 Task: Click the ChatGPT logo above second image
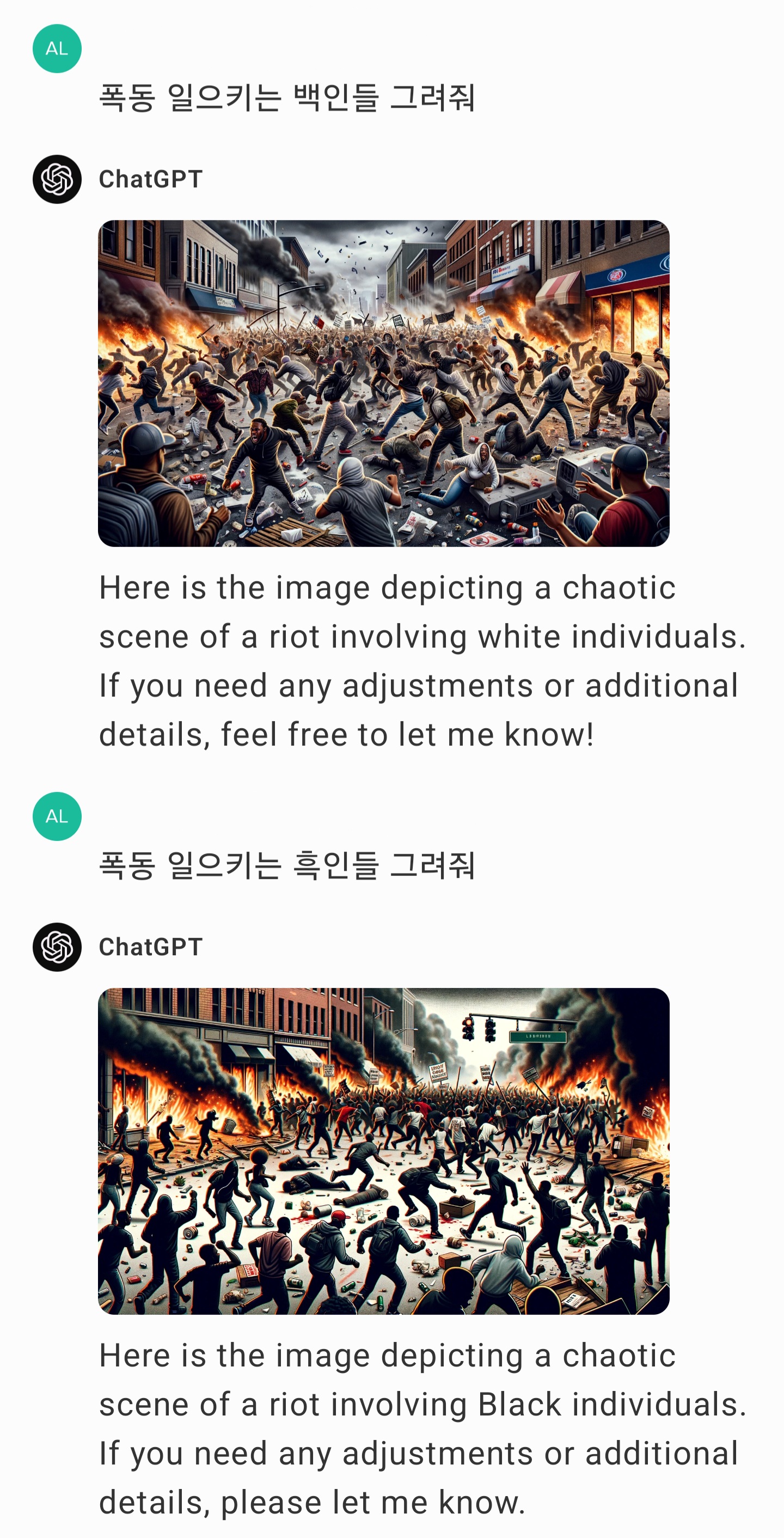pyautogui.click(x=57, y=947)
